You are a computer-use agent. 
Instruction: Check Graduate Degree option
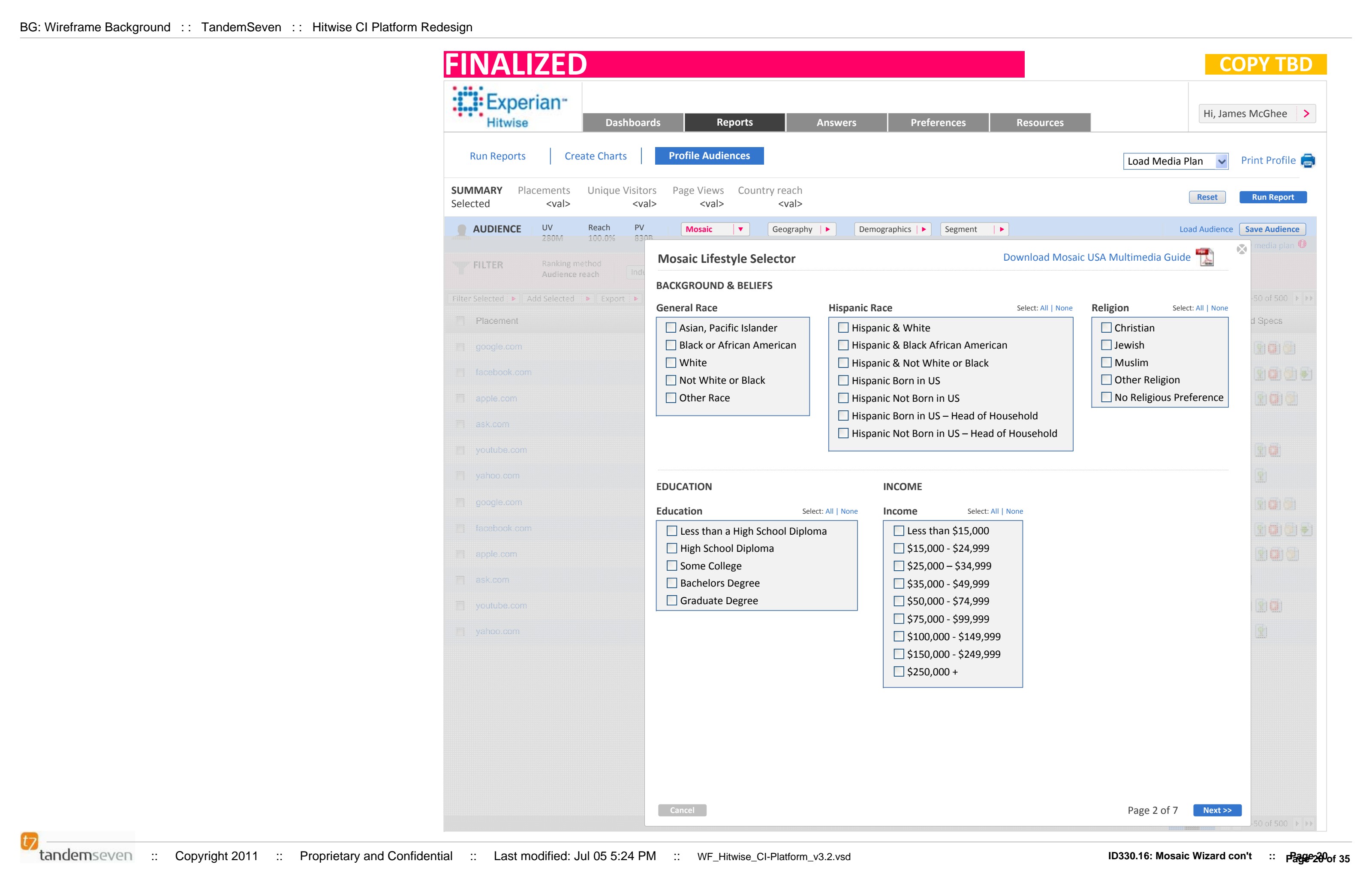tap(671, 600)
